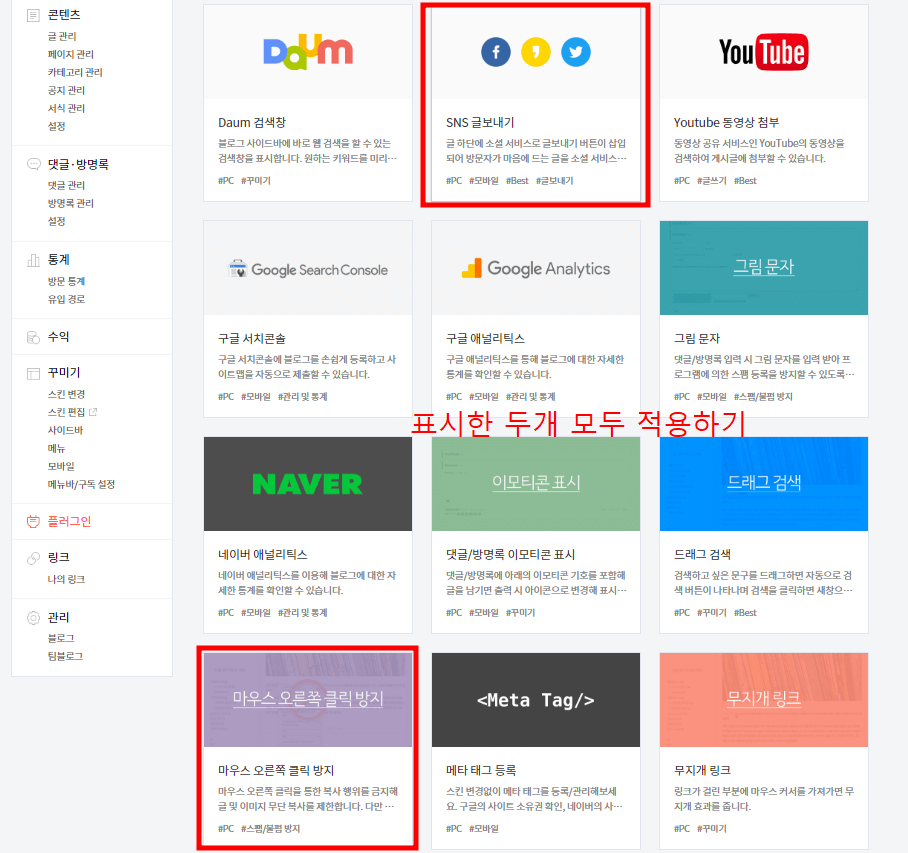The image size is (908, 853).
Task: Click the 링크 chain icon
Action: (x=34, y=558)
